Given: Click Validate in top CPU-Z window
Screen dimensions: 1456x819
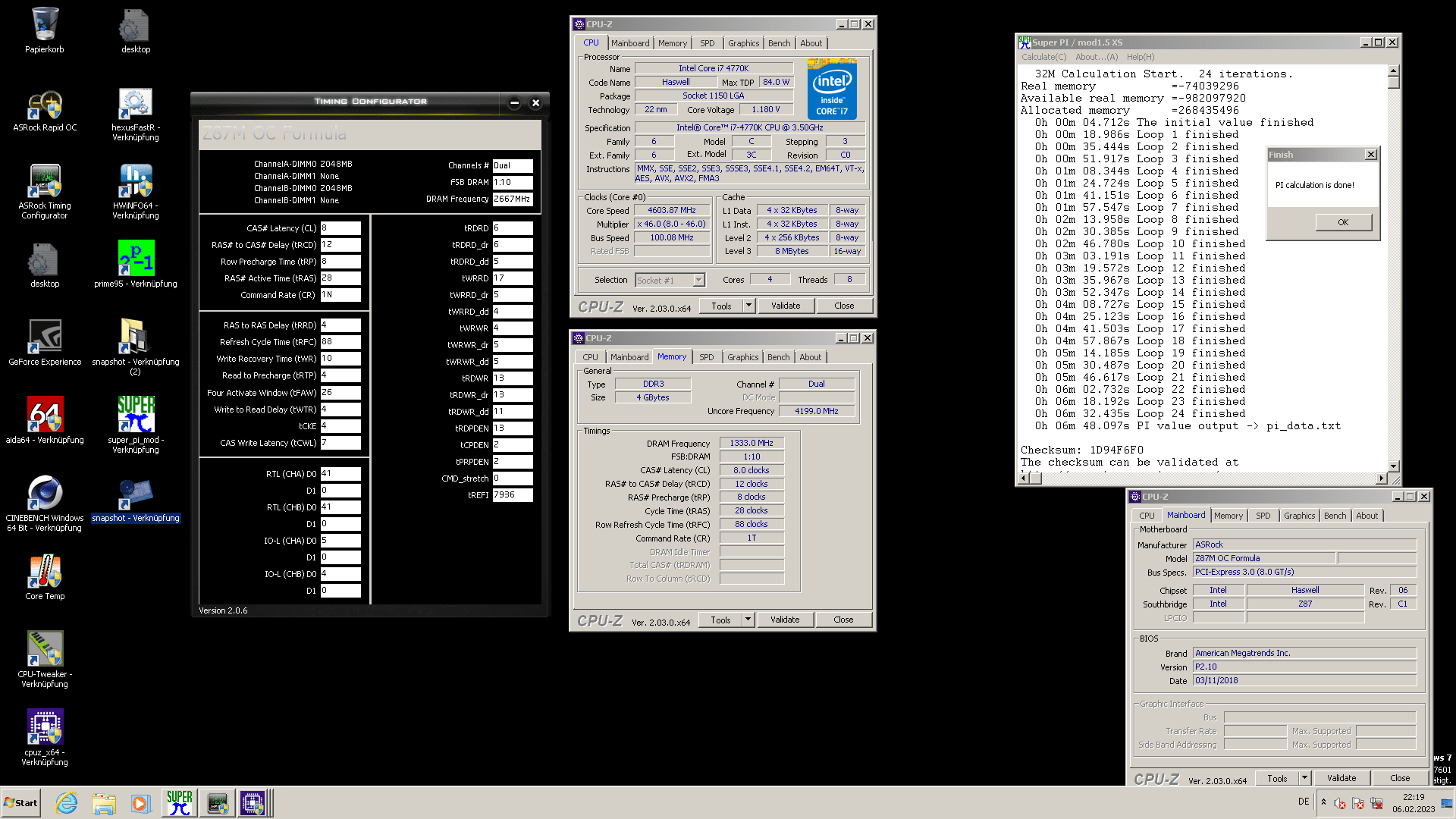Looking at the screenshot, I should point(786,306).
